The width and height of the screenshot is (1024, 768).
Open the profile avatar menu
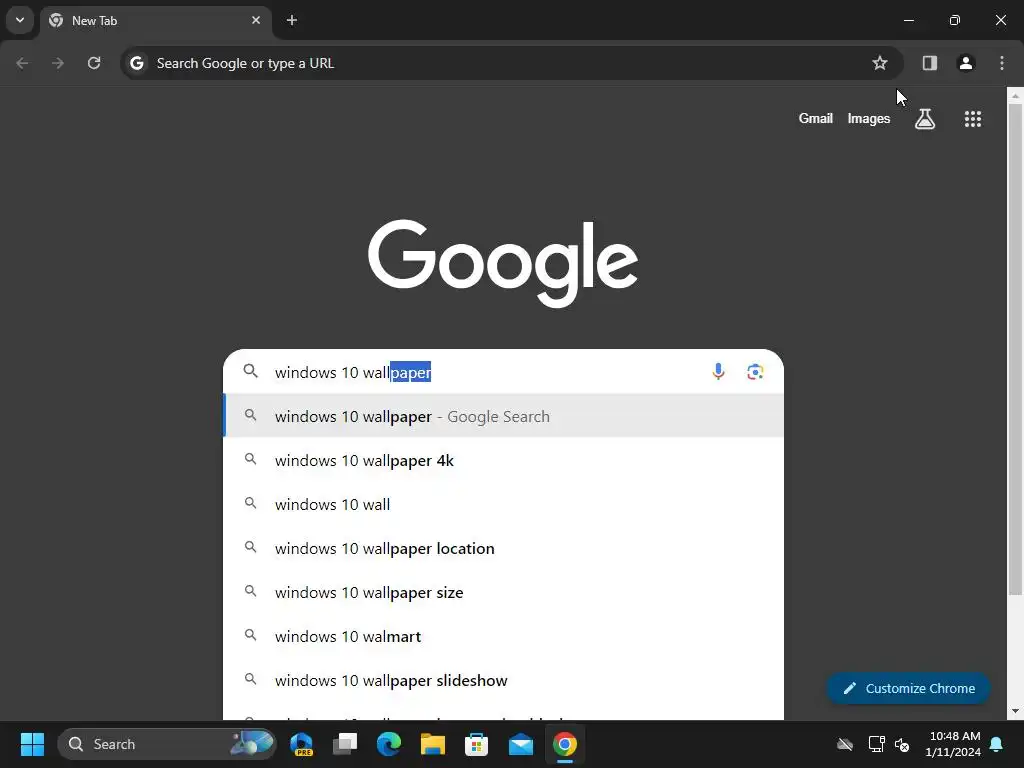coord(966,63)
